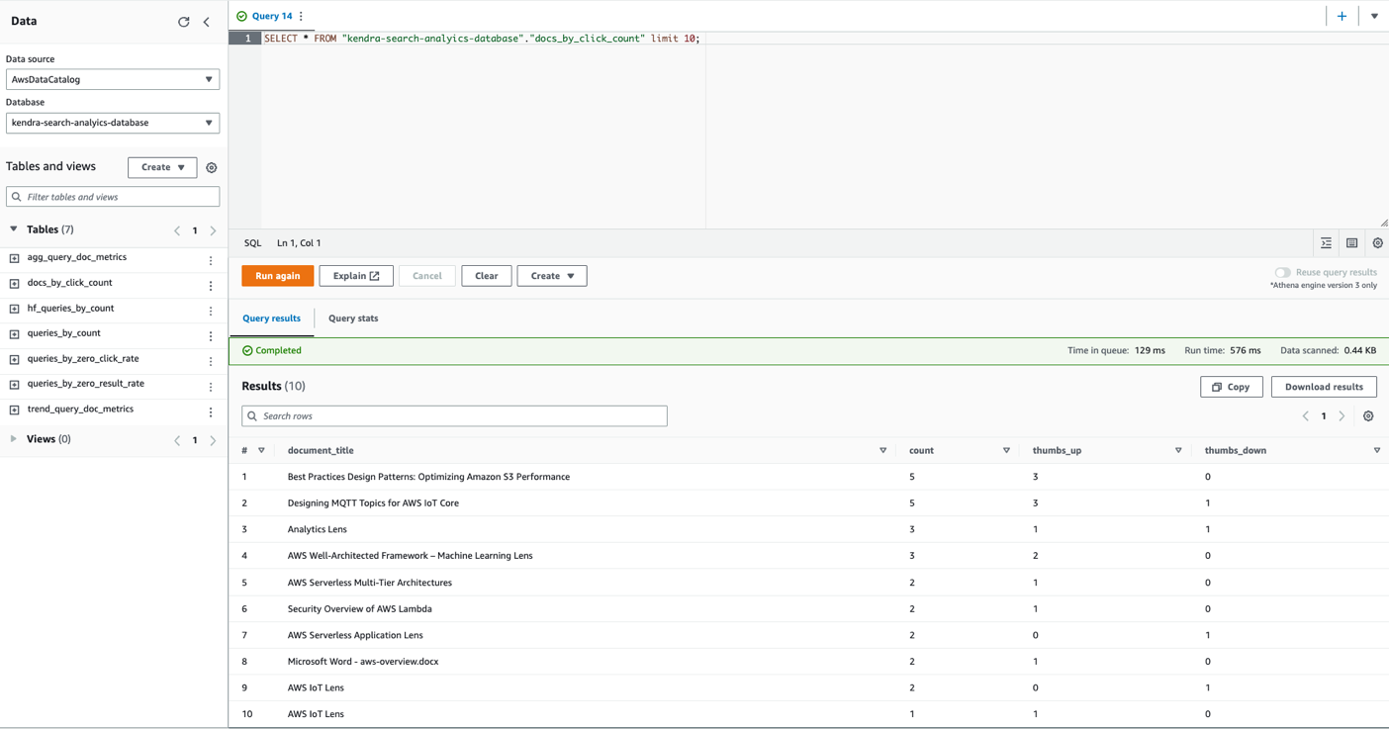Collapse the Tables section

tap(14, 230)
